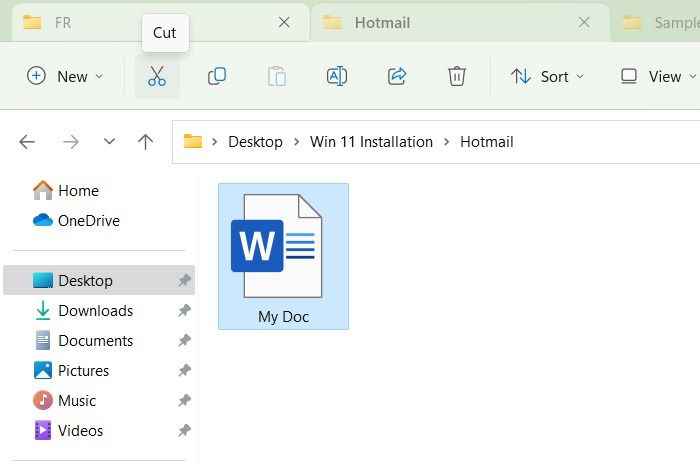Click the Rename icon in toolbar

click(x=337, y=76)
